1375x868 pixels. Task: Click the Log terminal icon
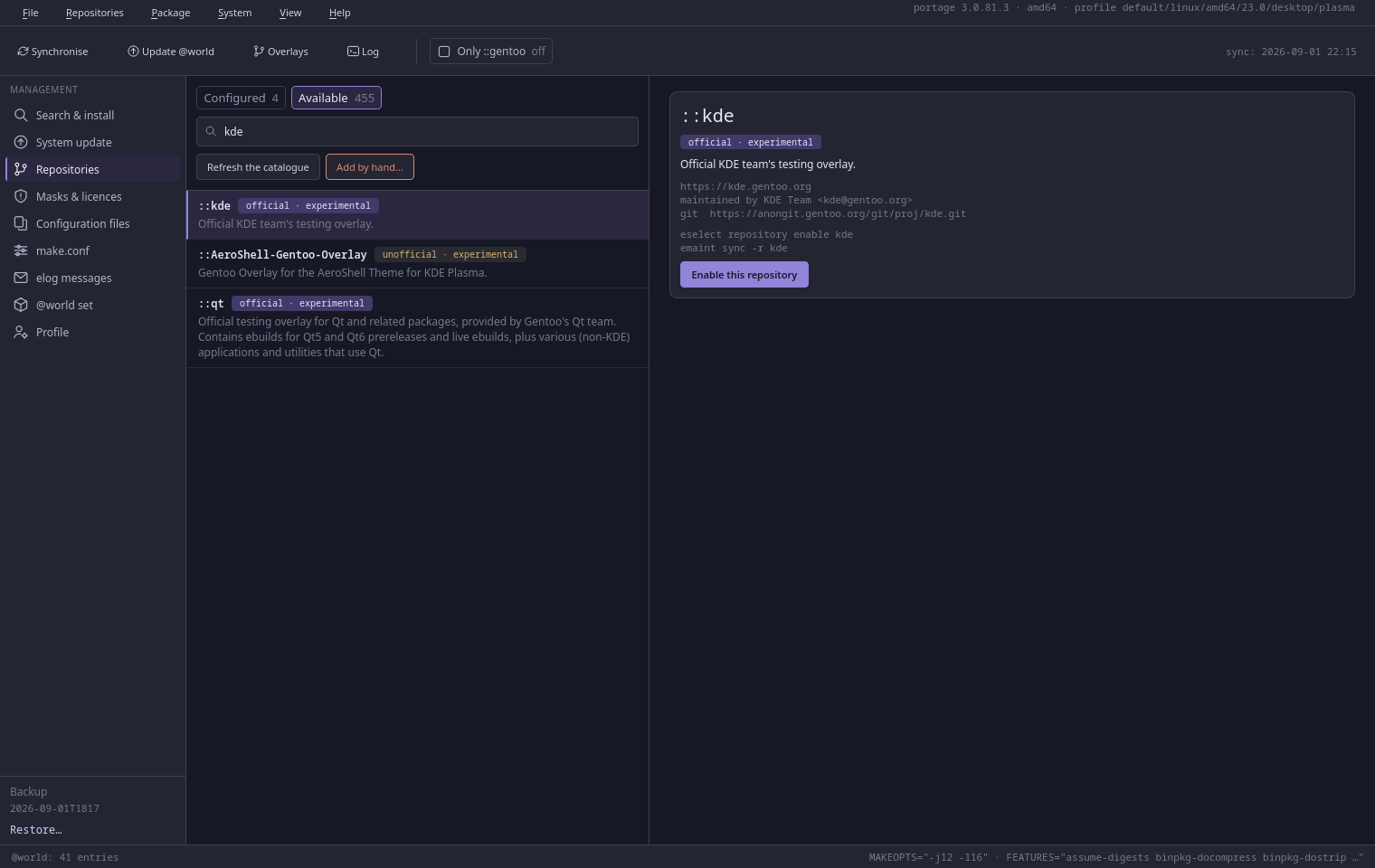[x=353, y=52]
